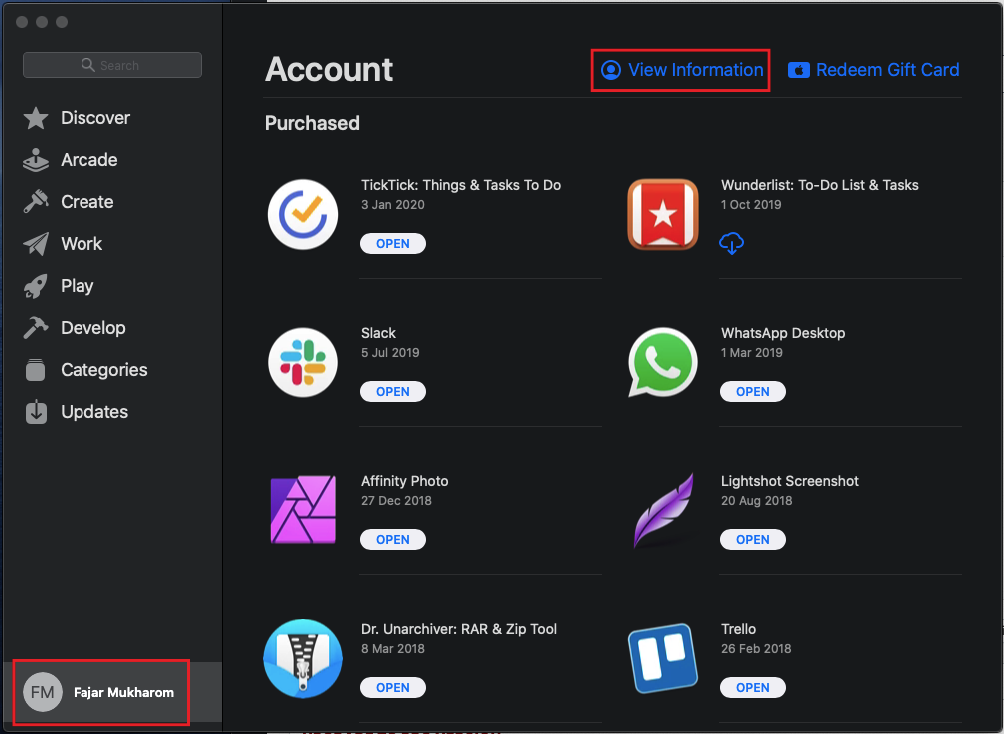Open Lightshot Screenshot via OPEN button

[752, 539]
